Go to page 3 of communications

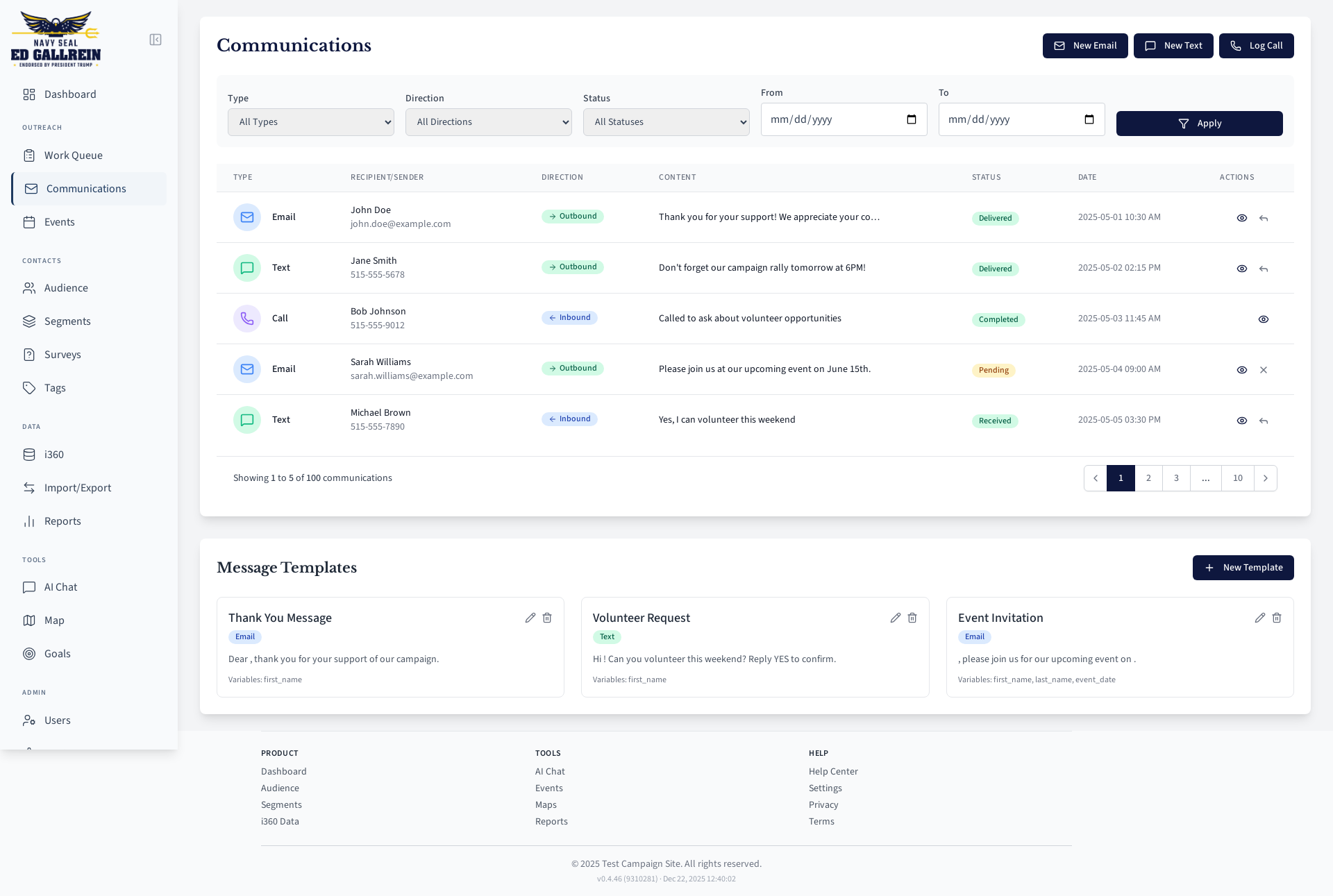coord(1176,478)
